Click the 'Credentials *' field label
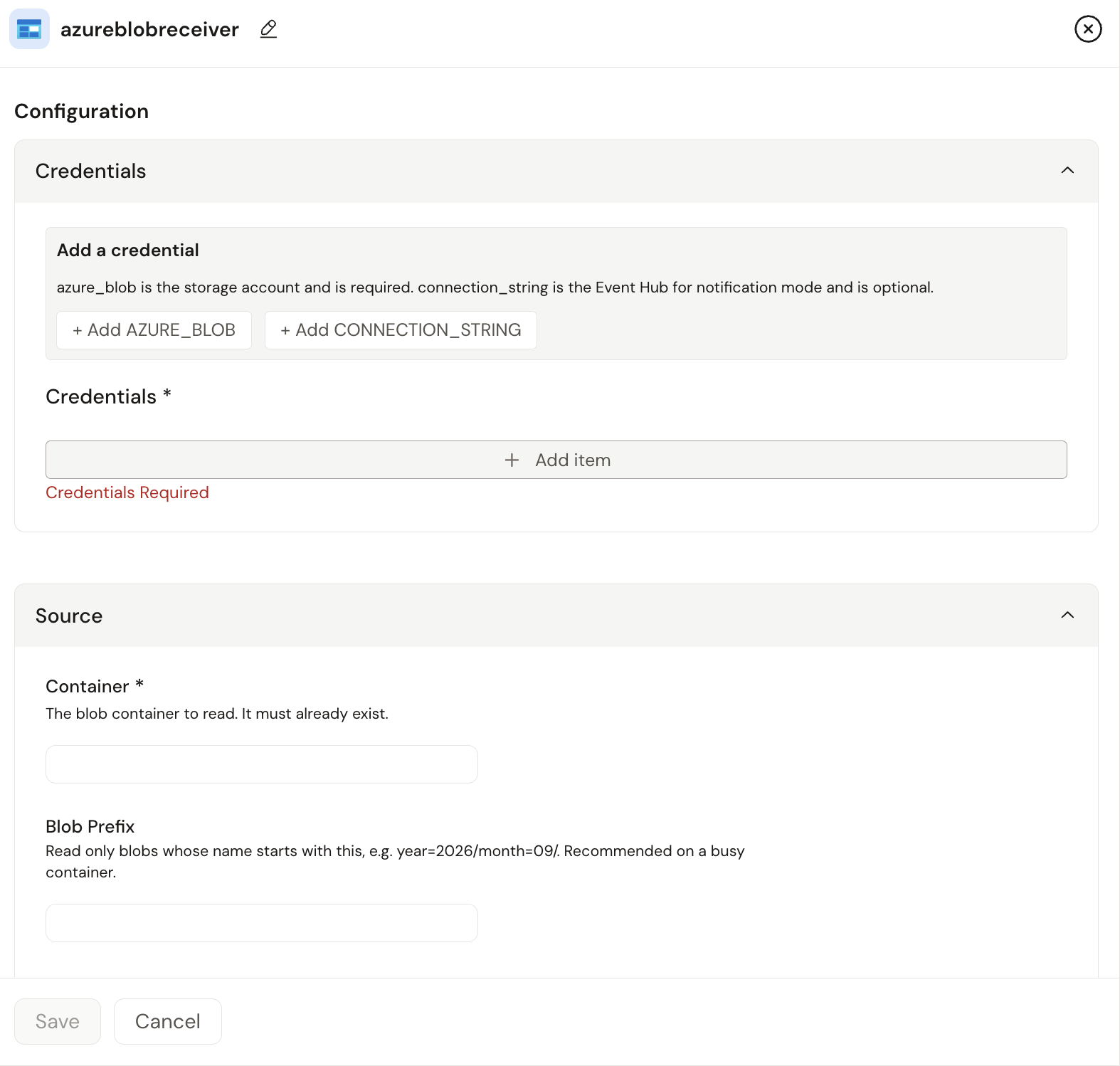Screen dimensions: 1120x1066 pyautogui.click(x=109, y=396)
